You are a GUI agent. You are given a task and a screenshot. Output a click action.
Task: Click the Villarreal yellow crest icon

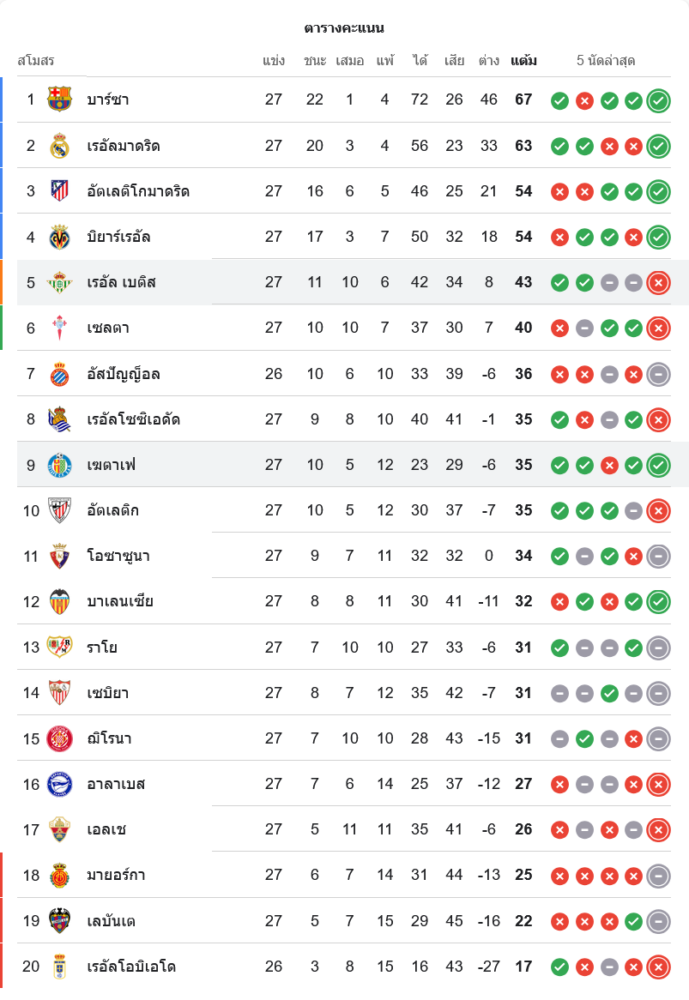(x=60, y=237)
